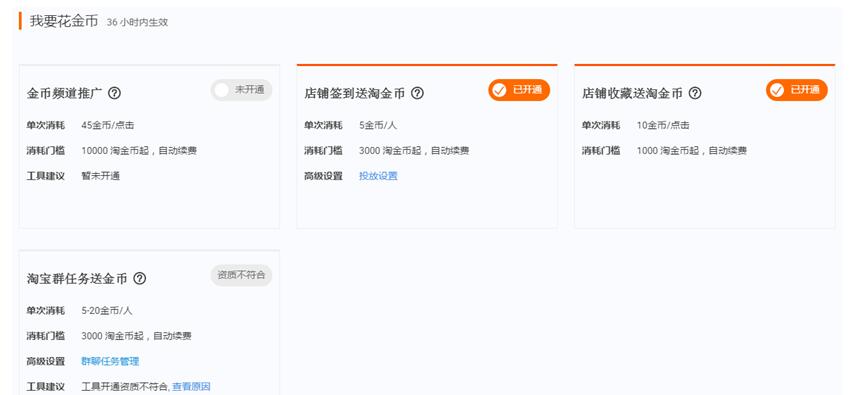The height and width of the screenshot is (395, 866).
Task: Open help icon beside 金币频道推广
Action: point(114,93)
